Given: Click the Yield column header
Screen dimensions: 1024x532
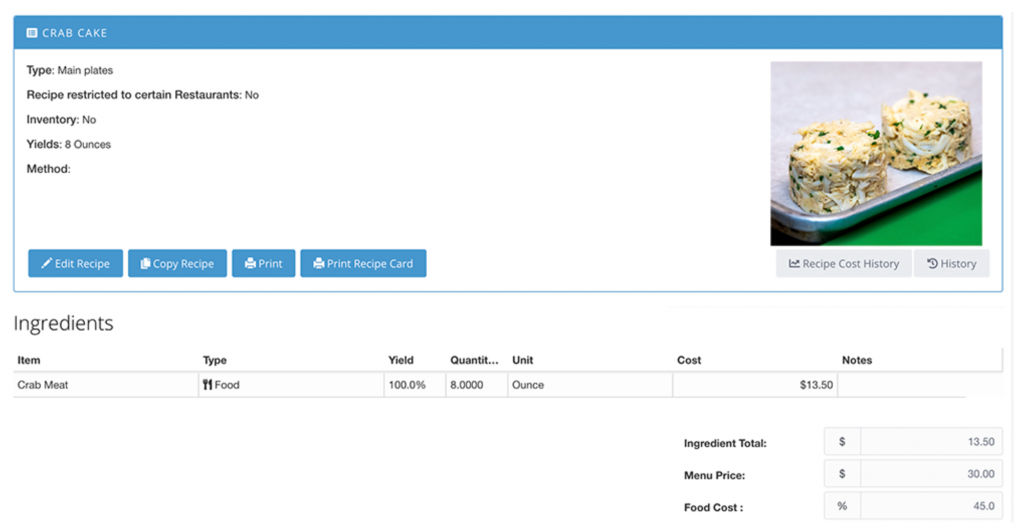Looking at the screenshot, I should 400,360.
